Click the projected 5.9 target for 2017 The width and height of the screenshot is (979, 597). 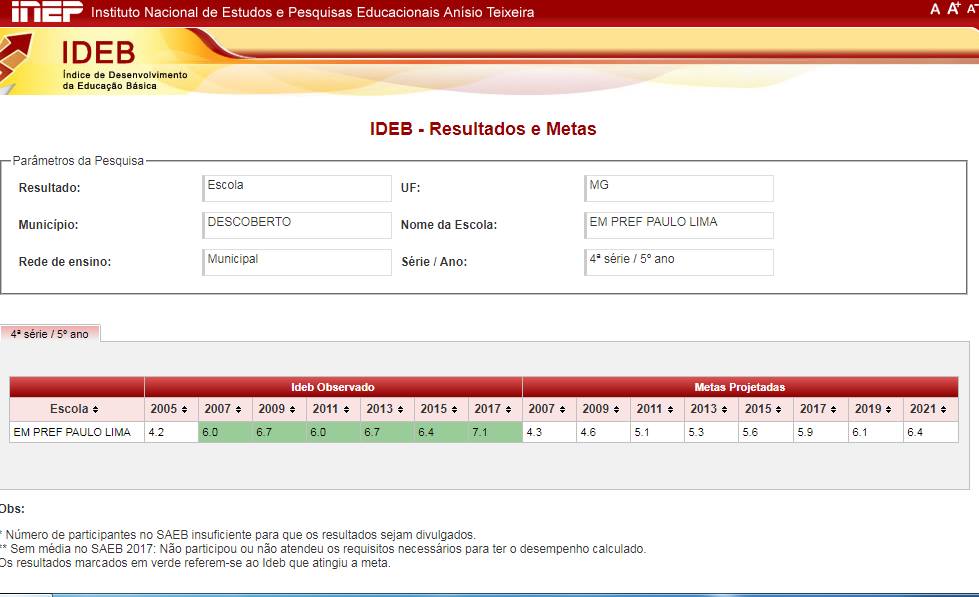tap(821, 432)
